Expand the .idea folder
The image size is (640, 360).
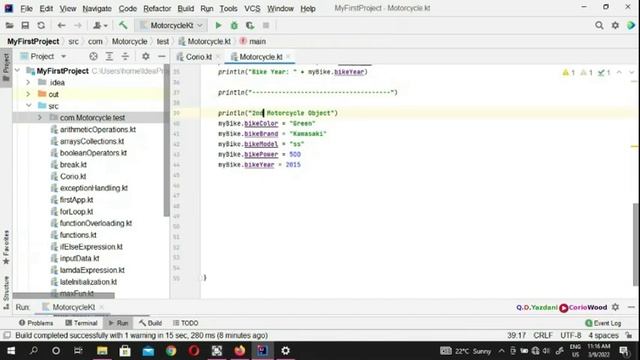click(x=28, y=82)
